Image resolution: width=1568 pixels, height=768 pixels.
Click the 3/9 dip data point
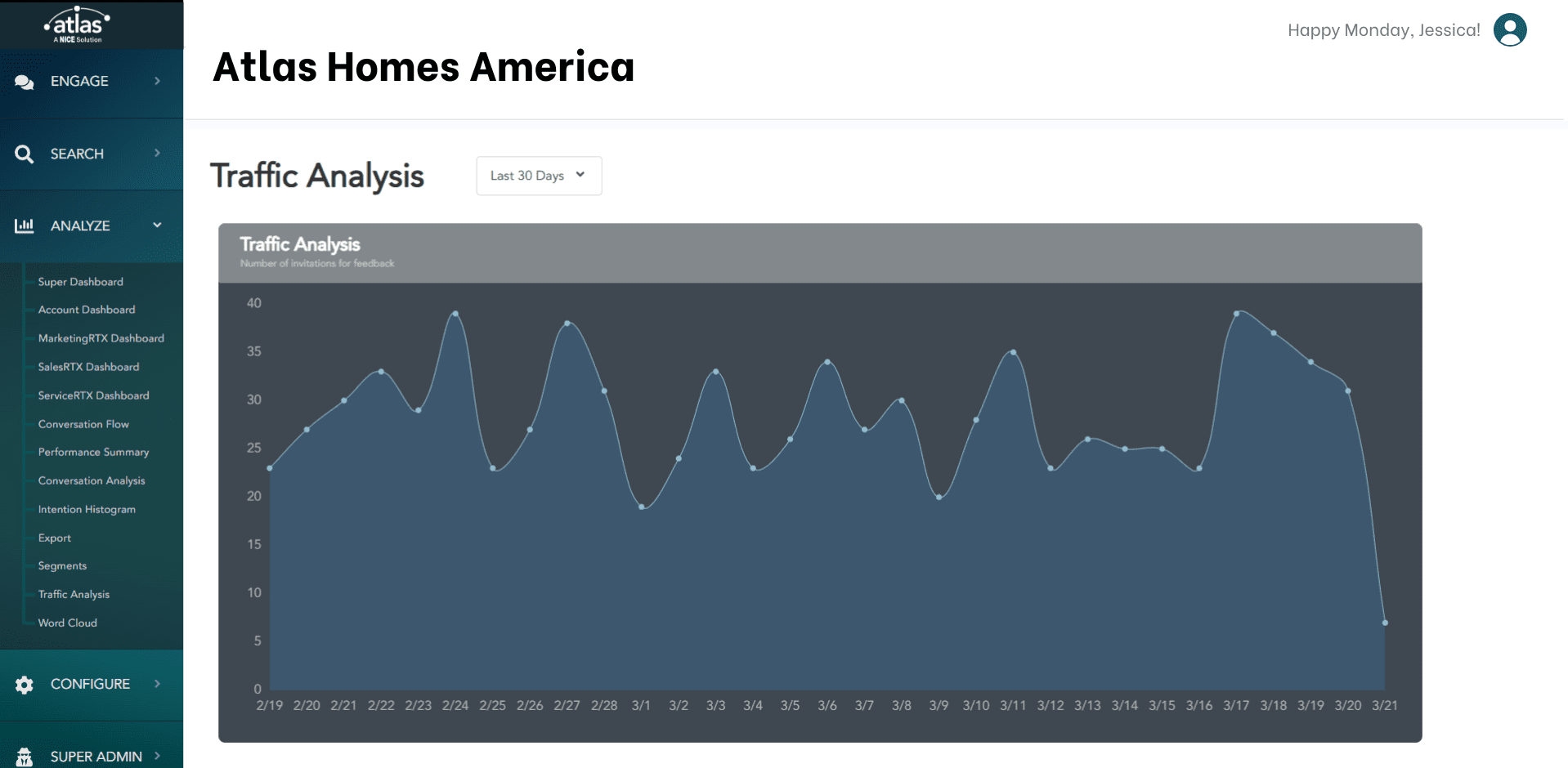pyautogui.click(x=939, y=497)
